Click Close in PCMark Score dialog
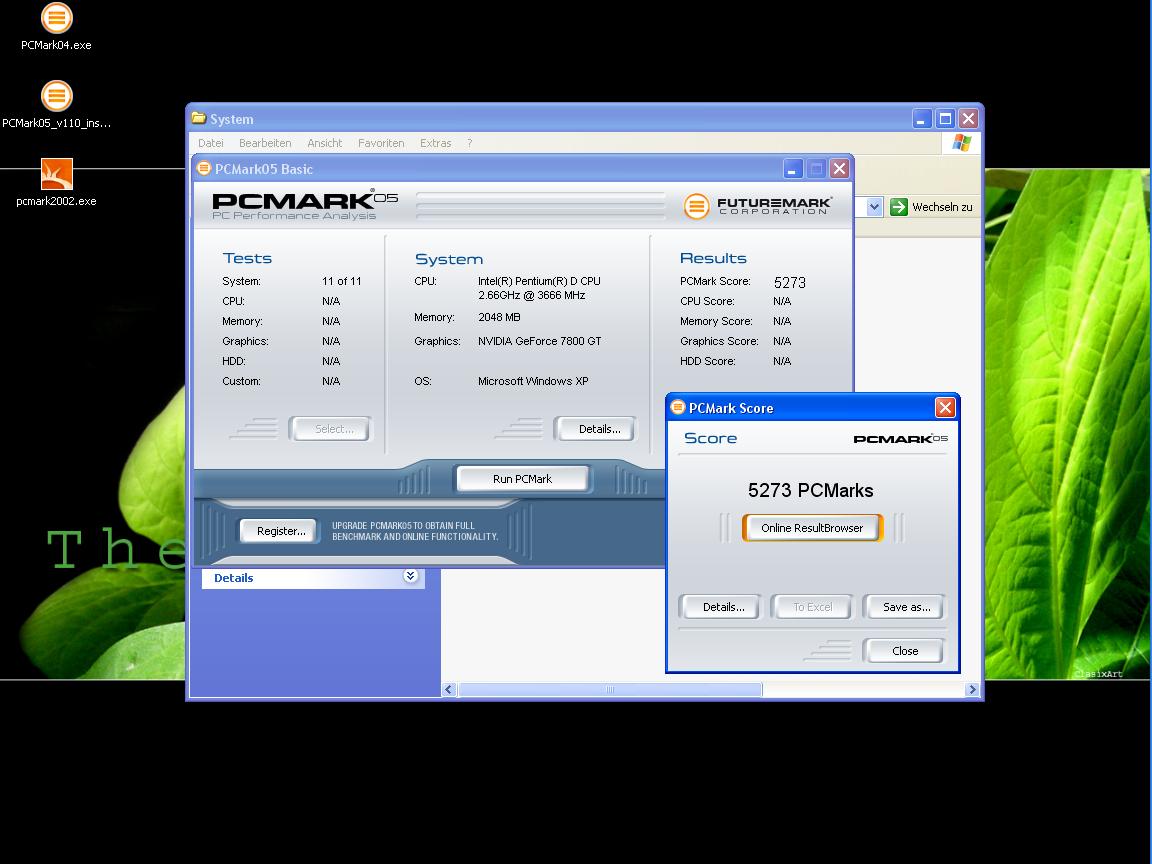 904,651
